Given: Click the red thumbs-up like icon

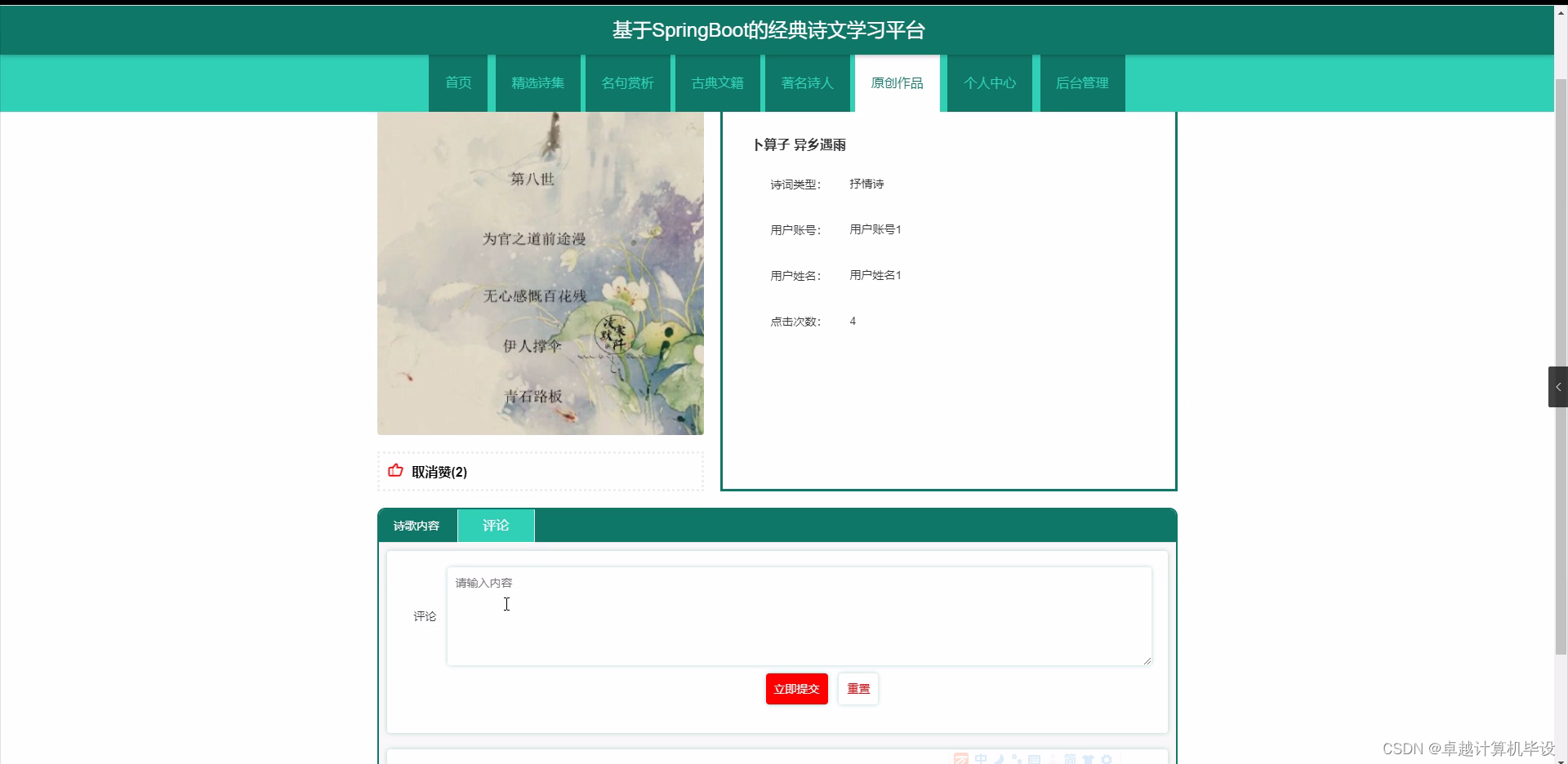Looking at the screenshot, I should 394,472.
